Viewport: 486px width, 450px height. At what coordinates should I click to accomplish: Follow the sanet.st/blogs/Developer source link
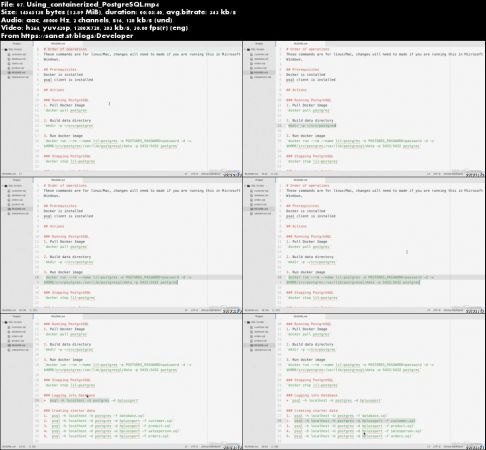tap(77, 36)
